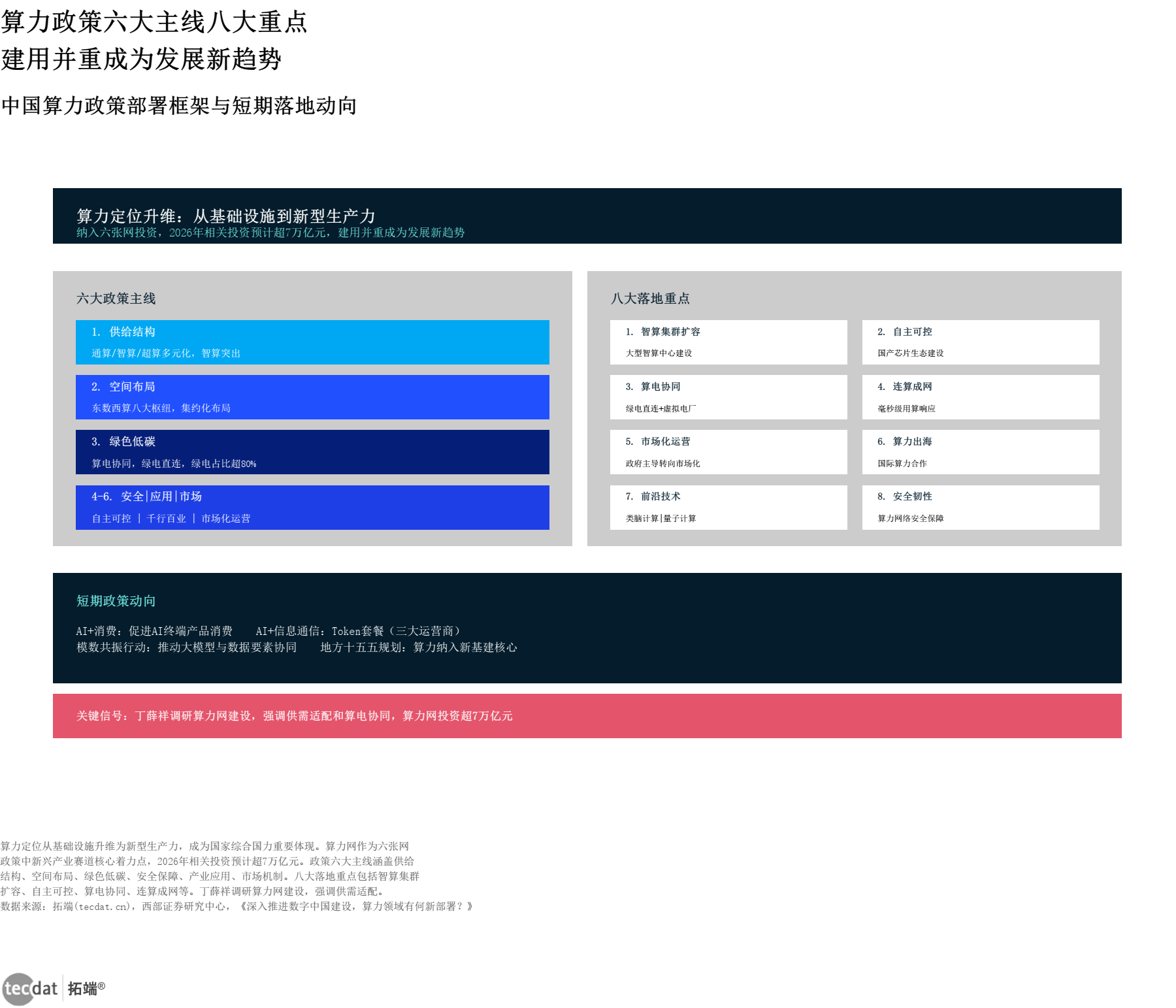Click text 算电协同，绿电直连，绿电占比超80%
This screenshot has height=1008, width=1176.
tap(174, 464)
